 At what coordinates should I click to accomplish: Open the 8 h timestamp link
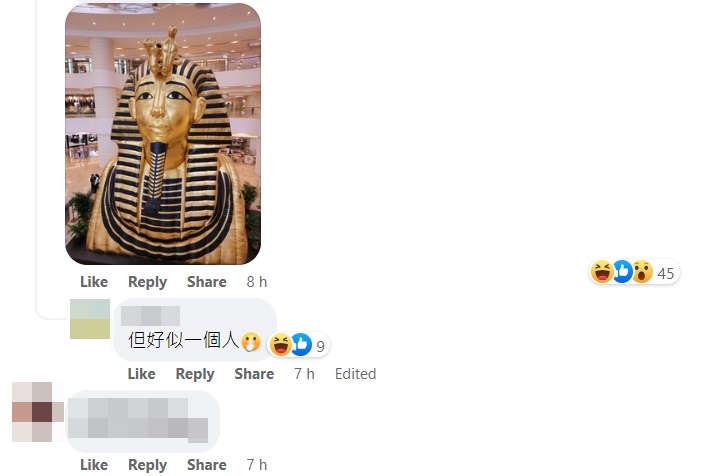click(x=256, y=282)
